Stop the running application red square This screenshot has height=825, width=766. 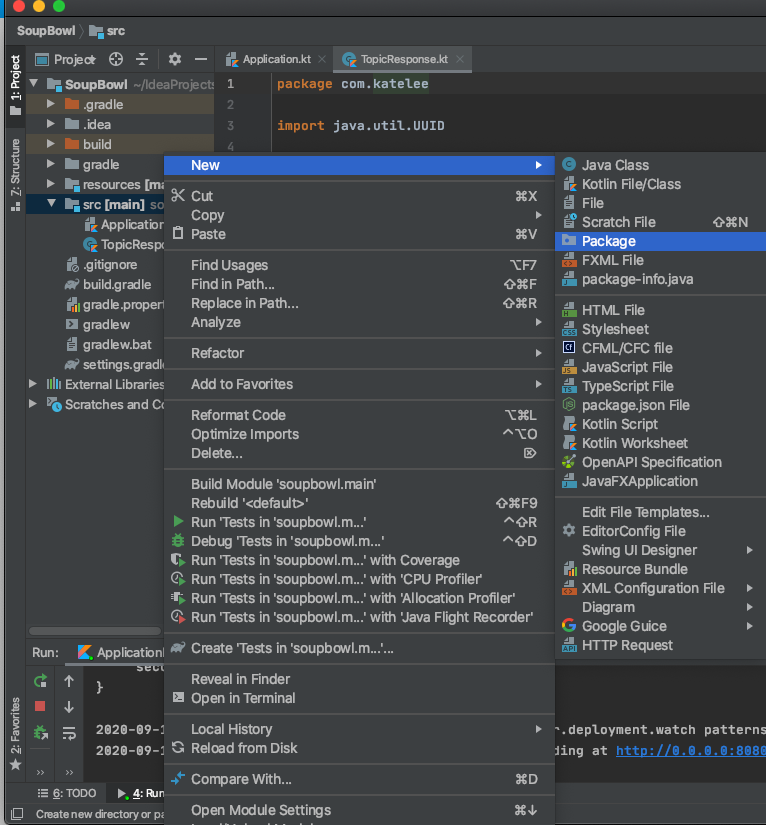[x=40, y=706]
